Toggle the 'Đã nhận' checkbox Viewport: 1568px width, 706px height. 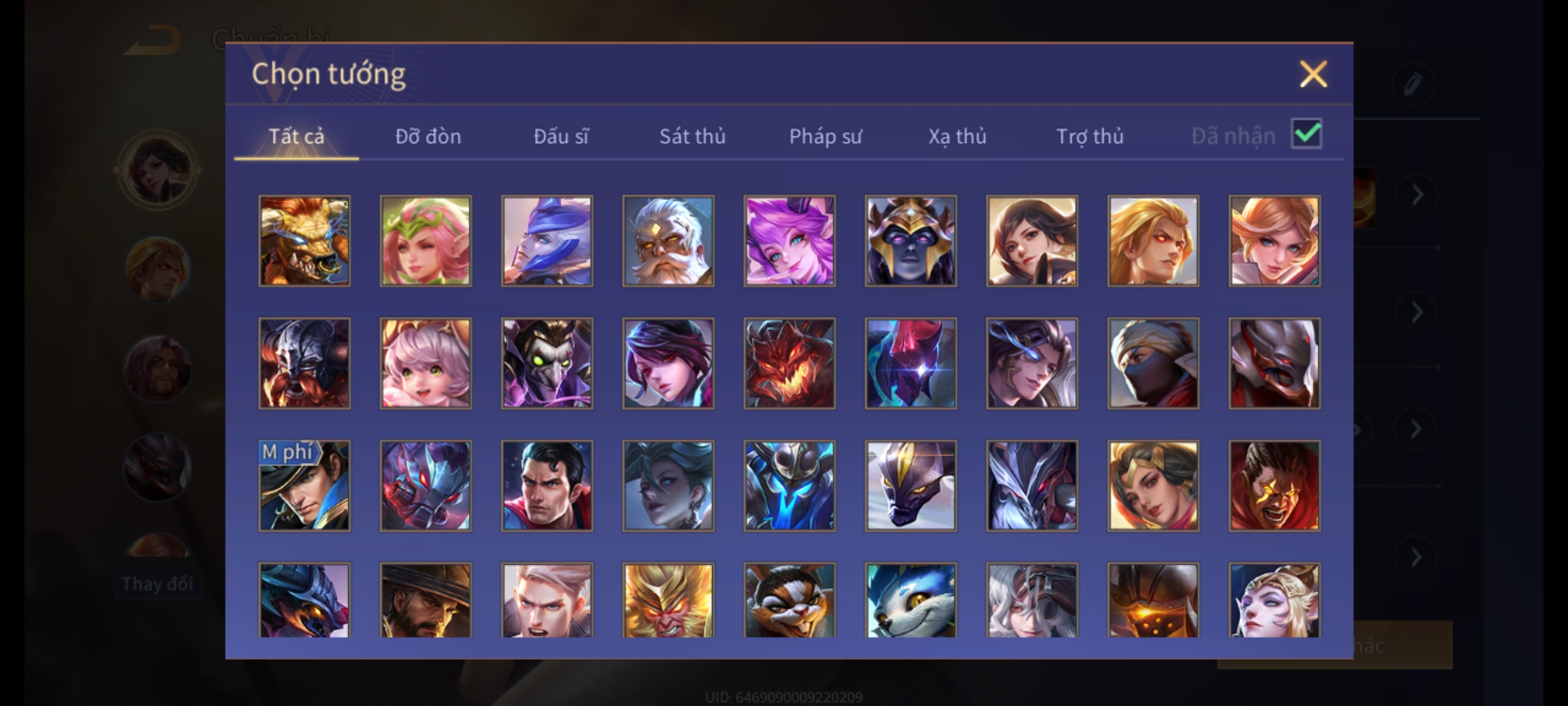[x=1307, y=134]
